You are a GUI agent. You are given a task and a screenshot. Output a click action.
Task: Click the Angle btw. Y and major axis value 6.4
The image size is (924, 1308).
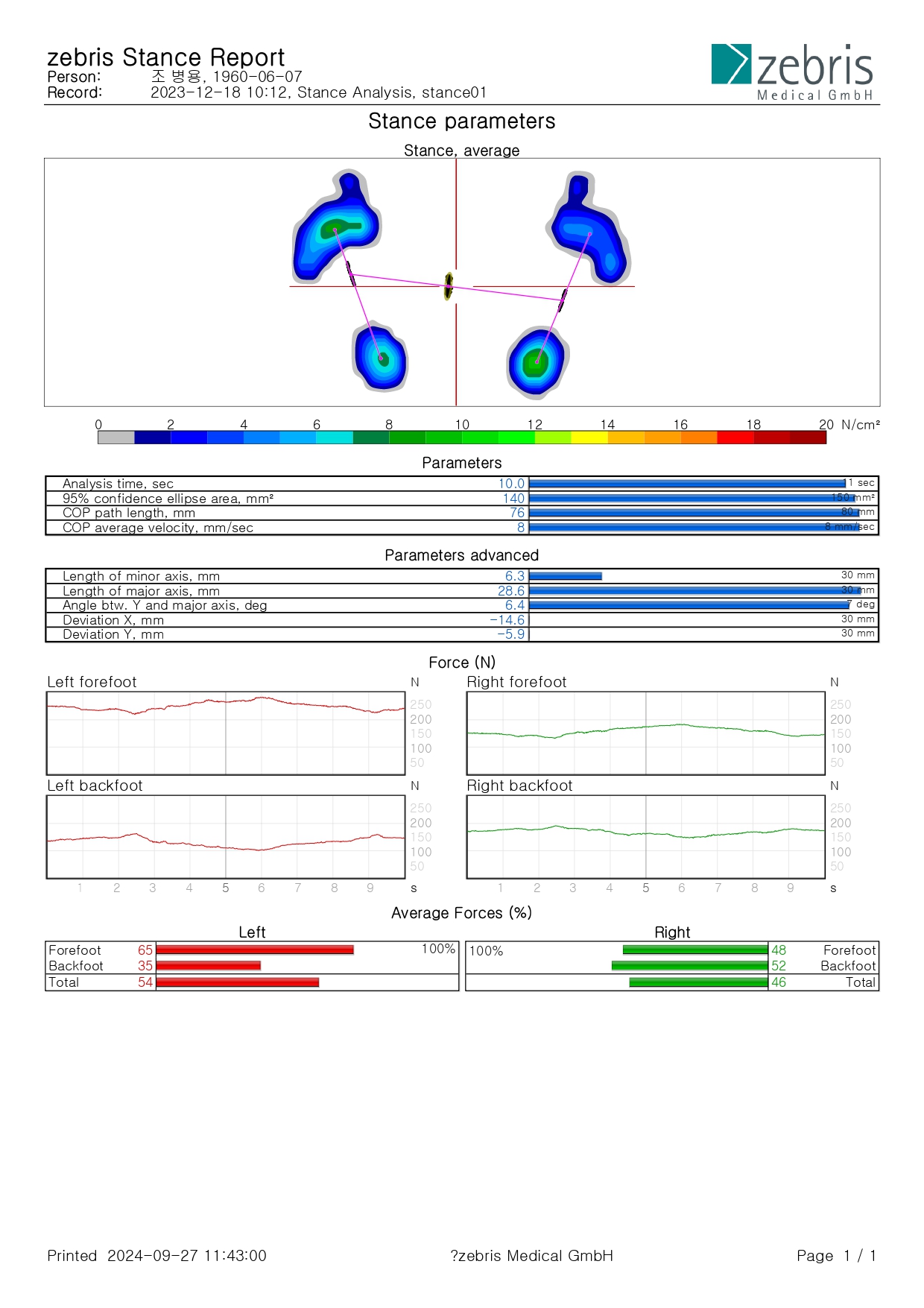(x=515, y=605)
